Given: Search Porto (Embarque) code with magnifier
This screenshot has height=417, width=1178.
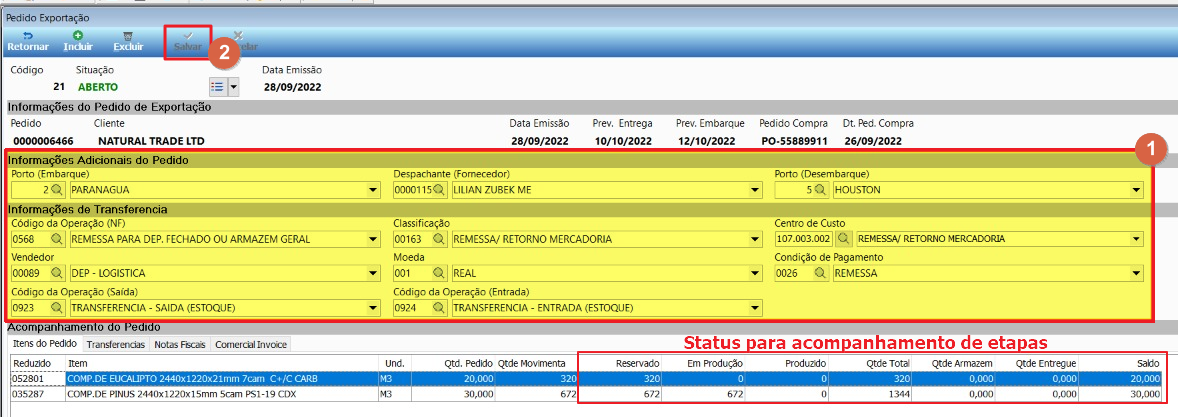Looking at the screenshot, I should pos(58,190).
